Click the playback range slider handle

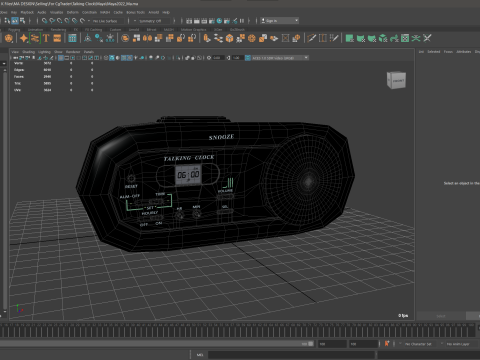[311, 344]
